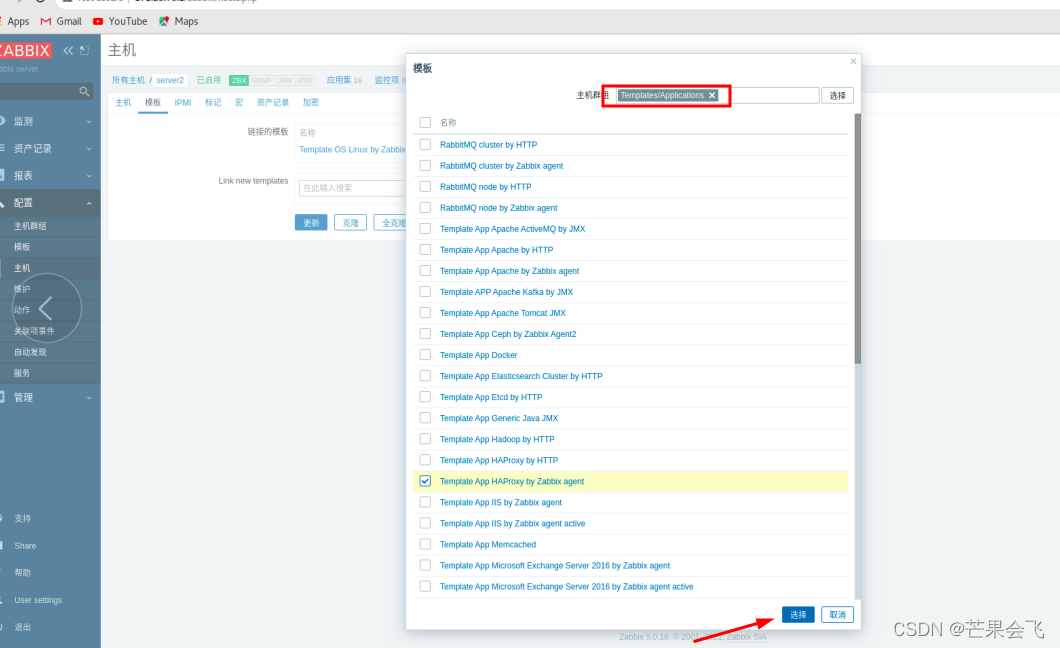Viewport: 1060px width, 648px height.
Task: Click the magnifier icon in the sidebar search
Action: 84,91
